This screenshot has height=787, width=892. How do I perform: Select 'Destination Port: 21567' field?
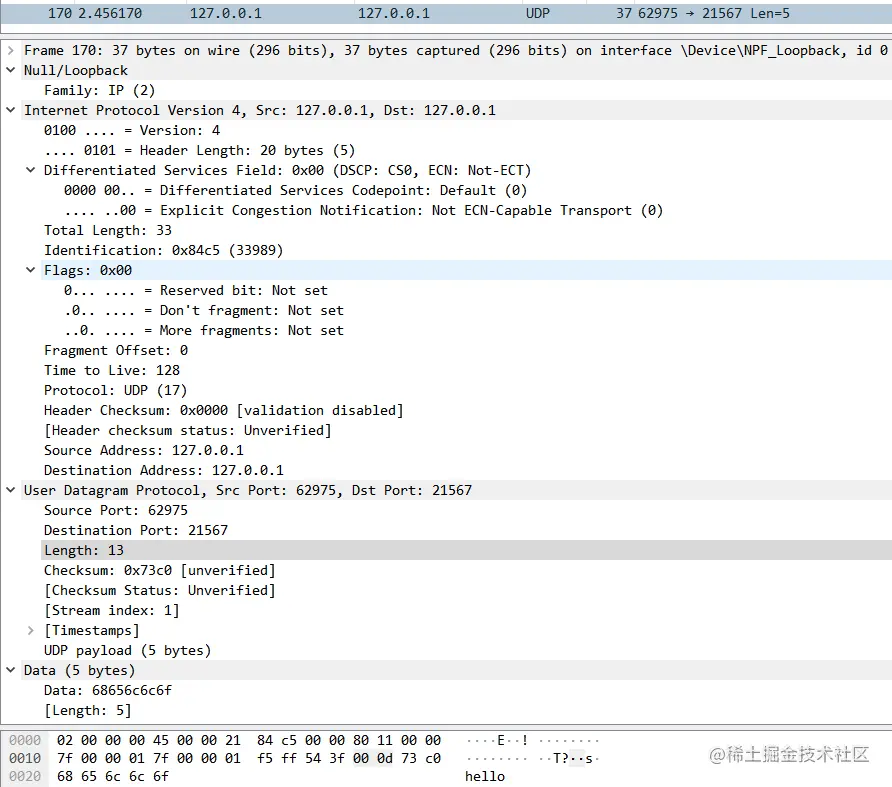136,530
